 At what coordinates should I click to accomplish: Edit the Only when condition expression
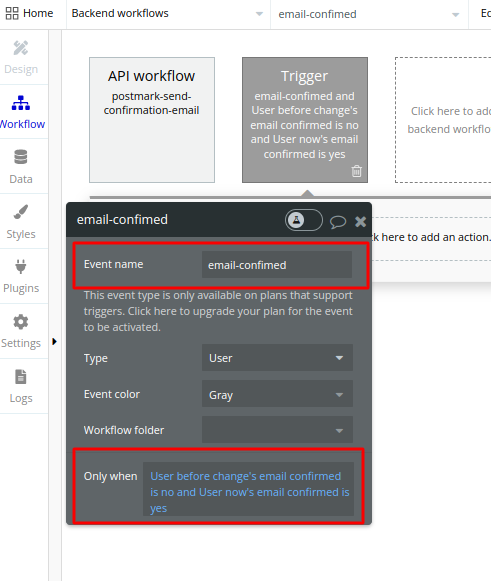[x=249, y=489]
